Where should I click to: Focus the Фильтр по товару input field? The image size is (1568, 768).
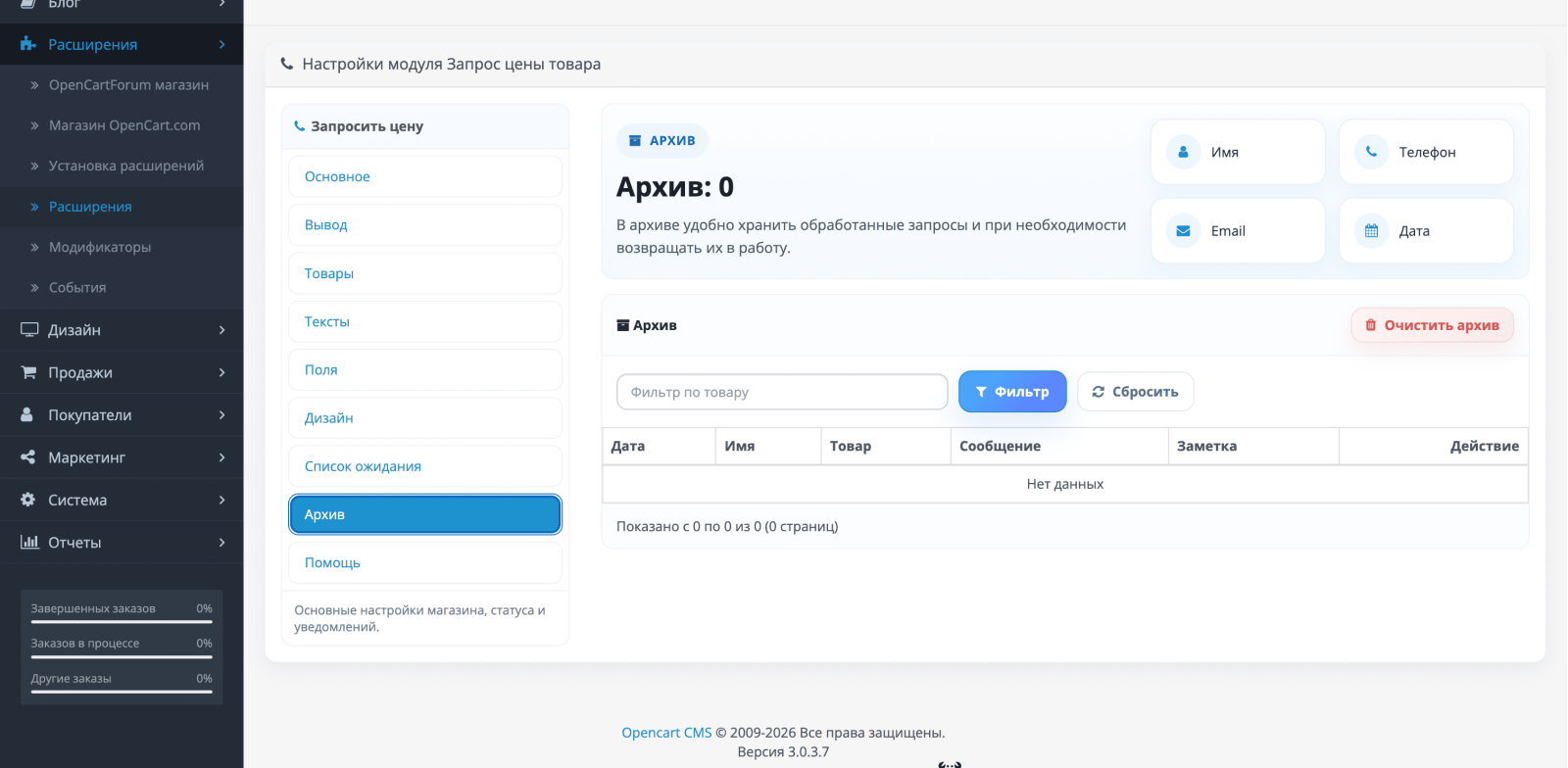[782, 392]
